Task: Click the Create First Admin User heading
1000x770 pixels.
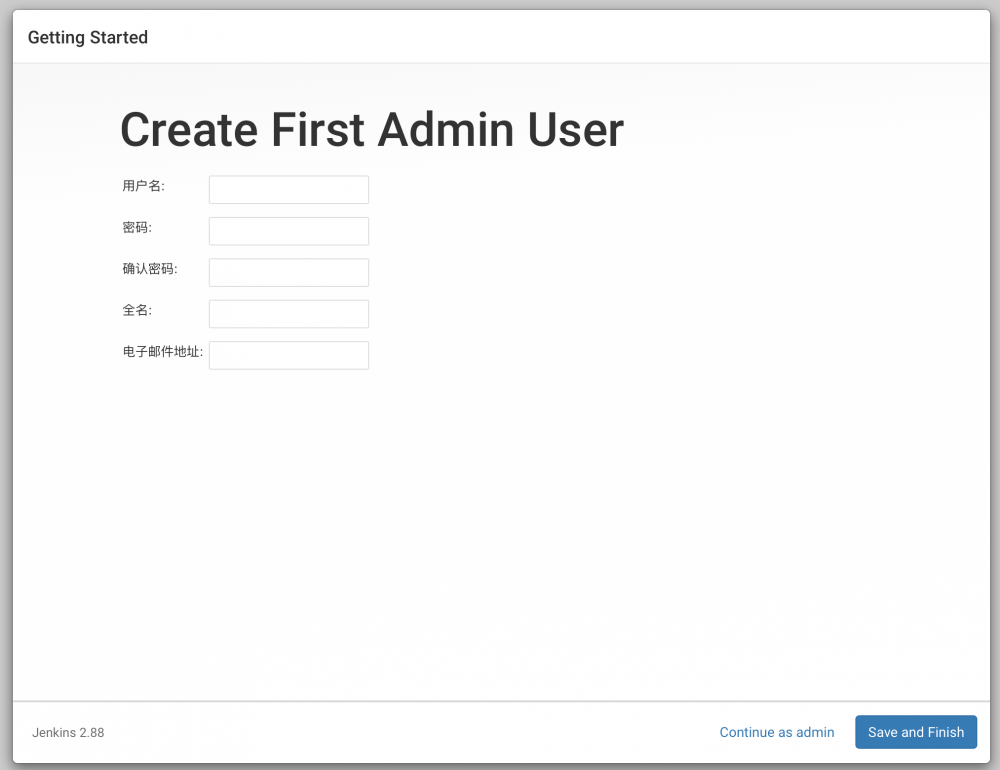Action: [371, 130]
